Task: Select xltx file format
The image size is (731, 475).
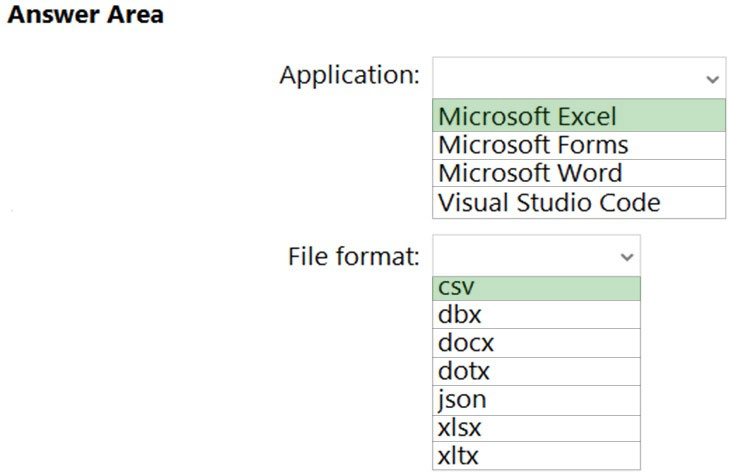Action: pyautogui.click(x=537, y=455)
